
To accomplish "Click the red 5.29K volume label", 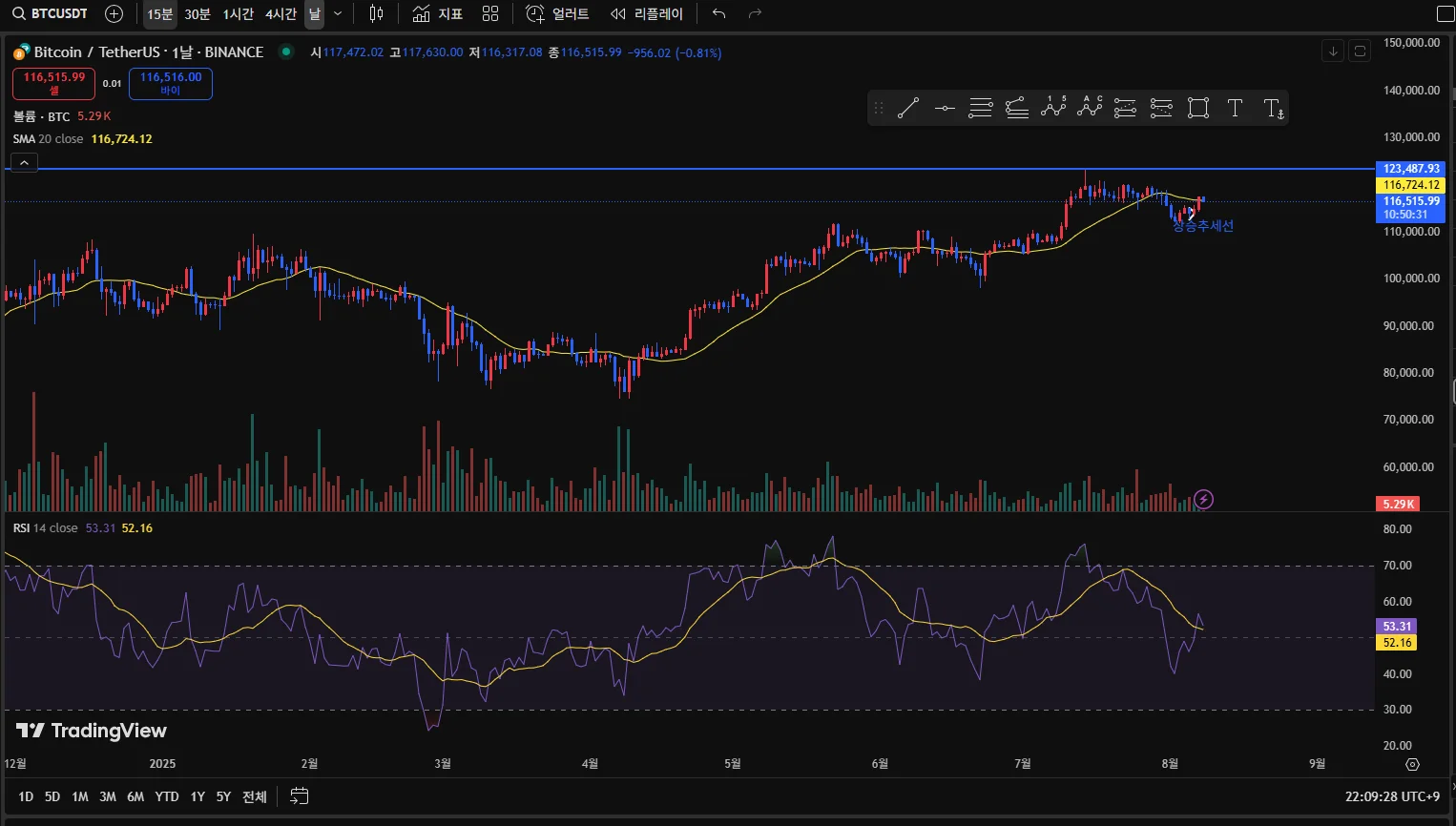I will click(1398, 504).
